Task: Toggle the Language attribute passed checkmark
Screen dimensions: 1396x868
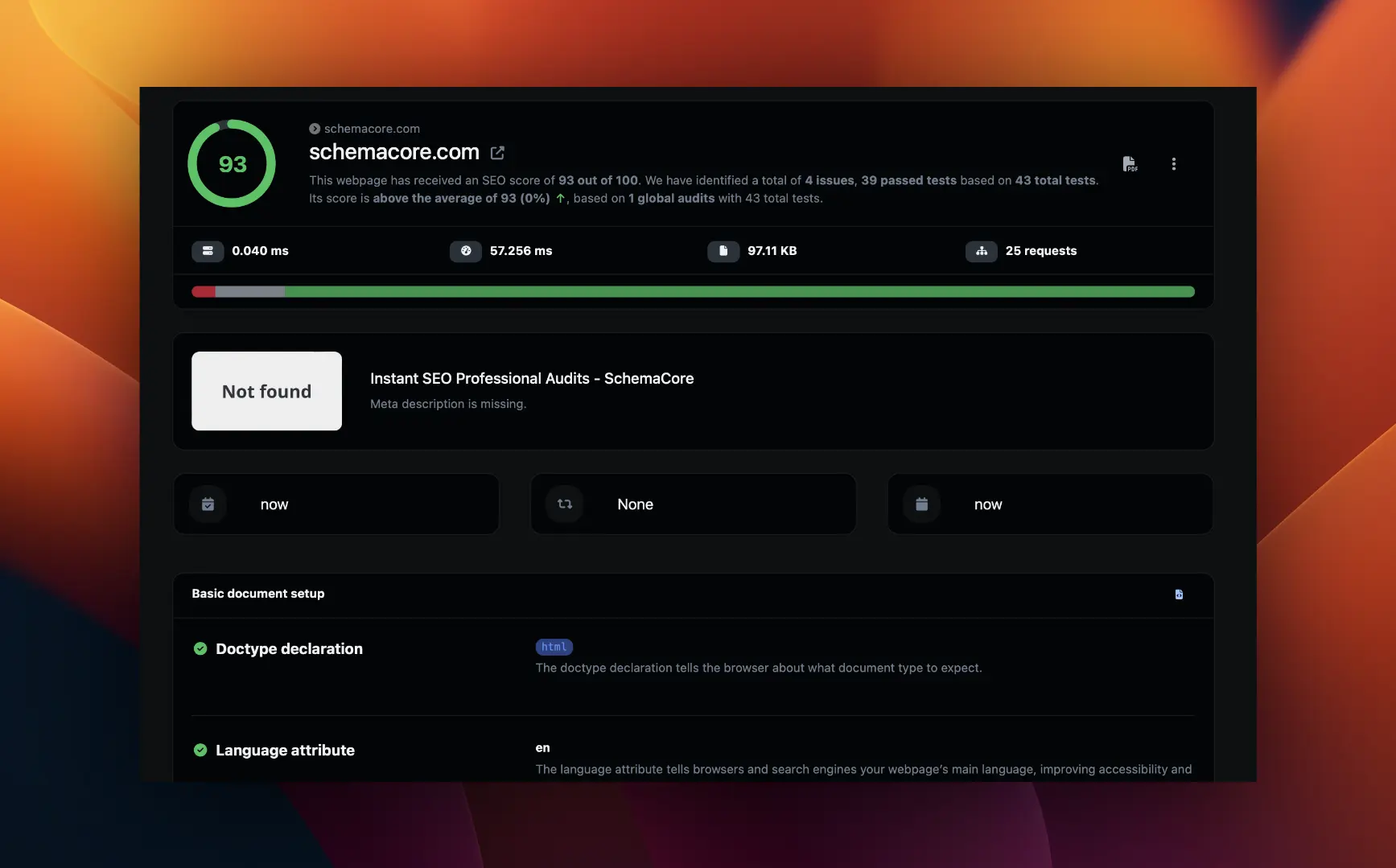Action: 200,750
